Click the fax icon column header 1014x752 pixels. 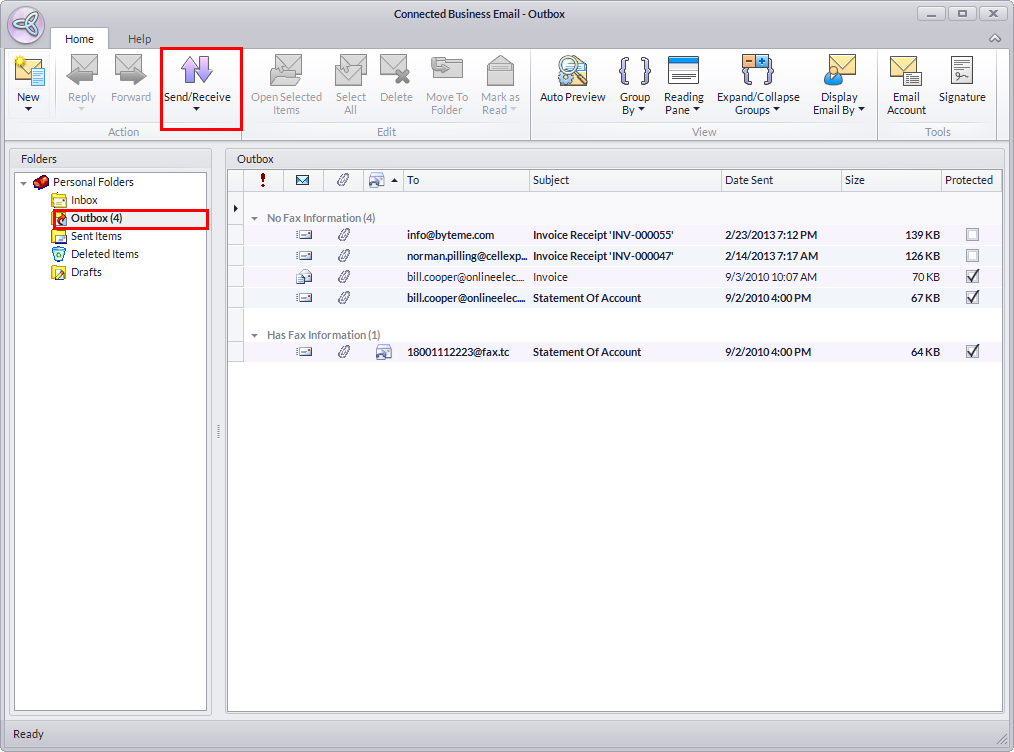coord(376,180)
